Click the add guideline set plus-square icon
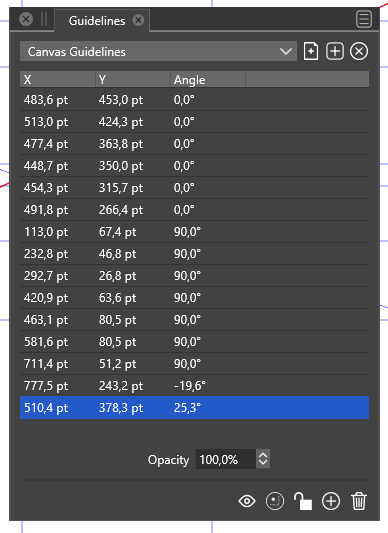This screenshot has width=388, height=533. 335,51
